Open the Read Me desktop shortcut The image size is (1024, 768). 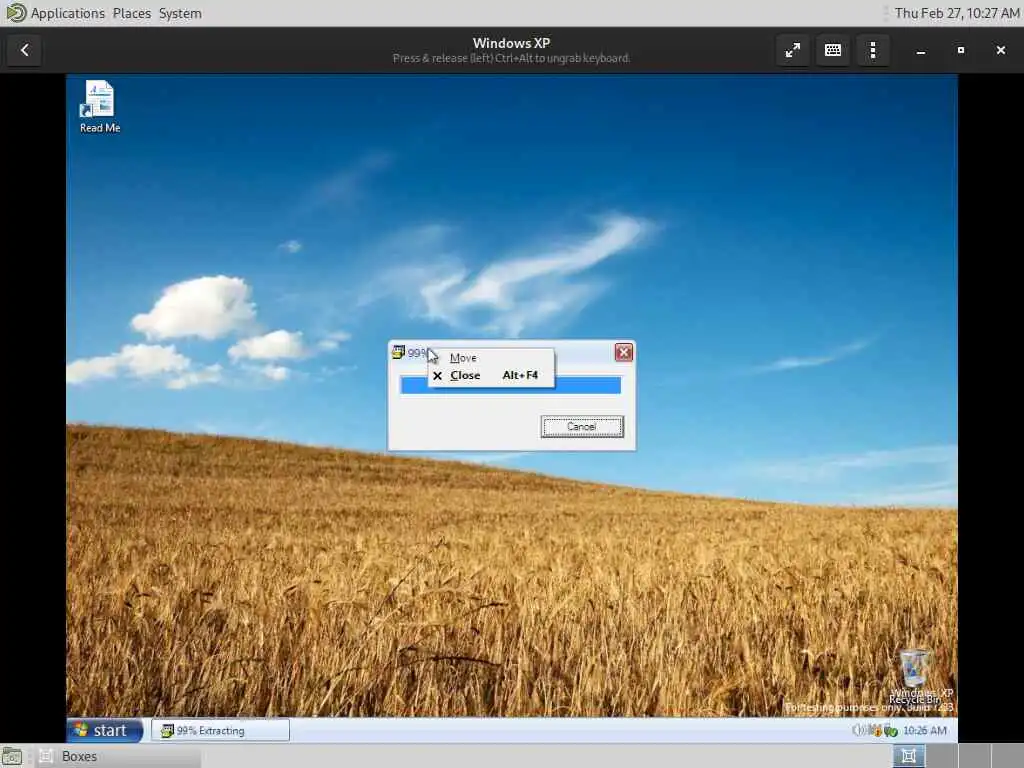[x=99, y=107]
